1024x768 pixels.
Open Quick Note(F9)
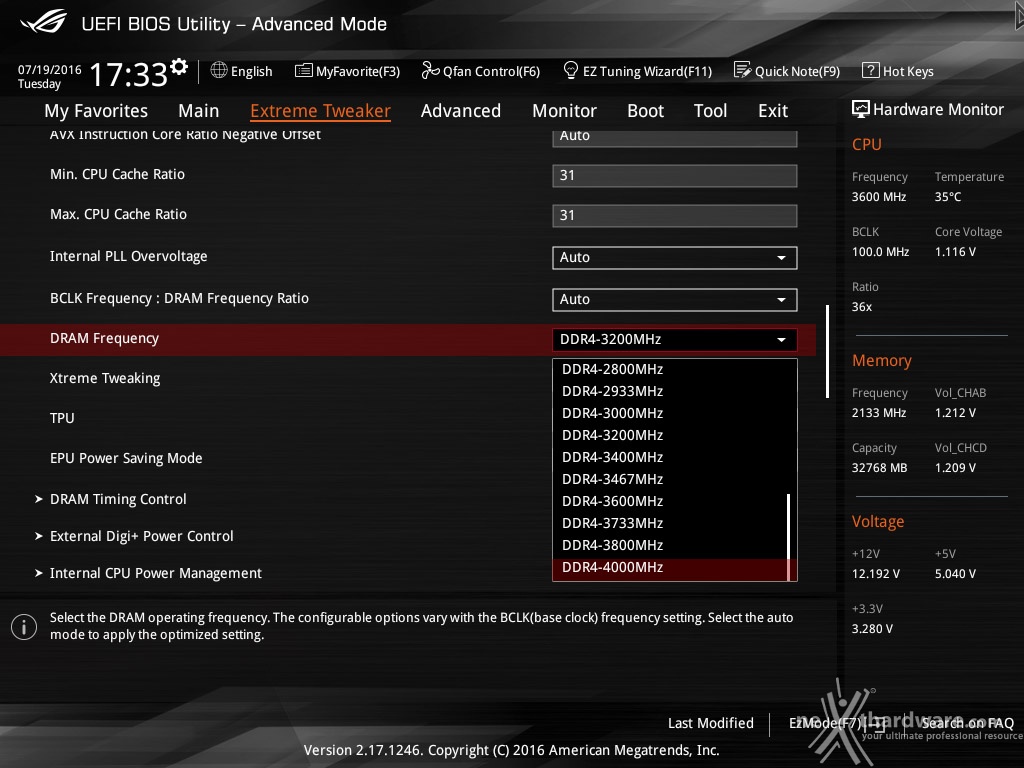(787, 71)
